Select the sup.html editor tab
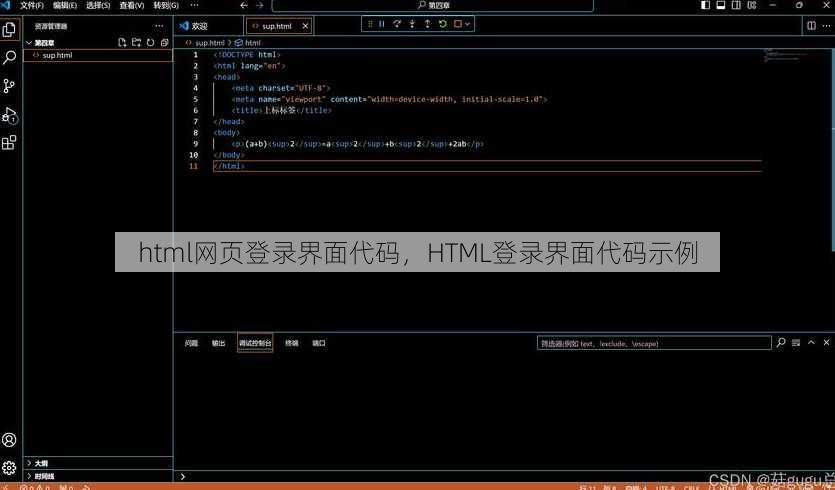This screenshot has height=490, width=835. [x=277, y=26]
